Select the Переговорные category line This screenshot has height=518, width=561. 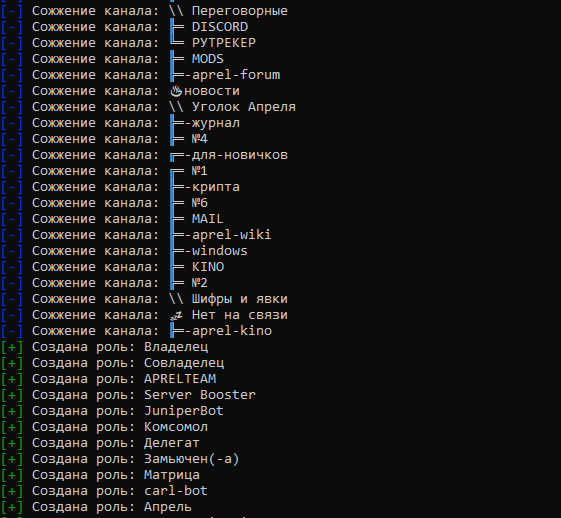(x=144, y=11)
